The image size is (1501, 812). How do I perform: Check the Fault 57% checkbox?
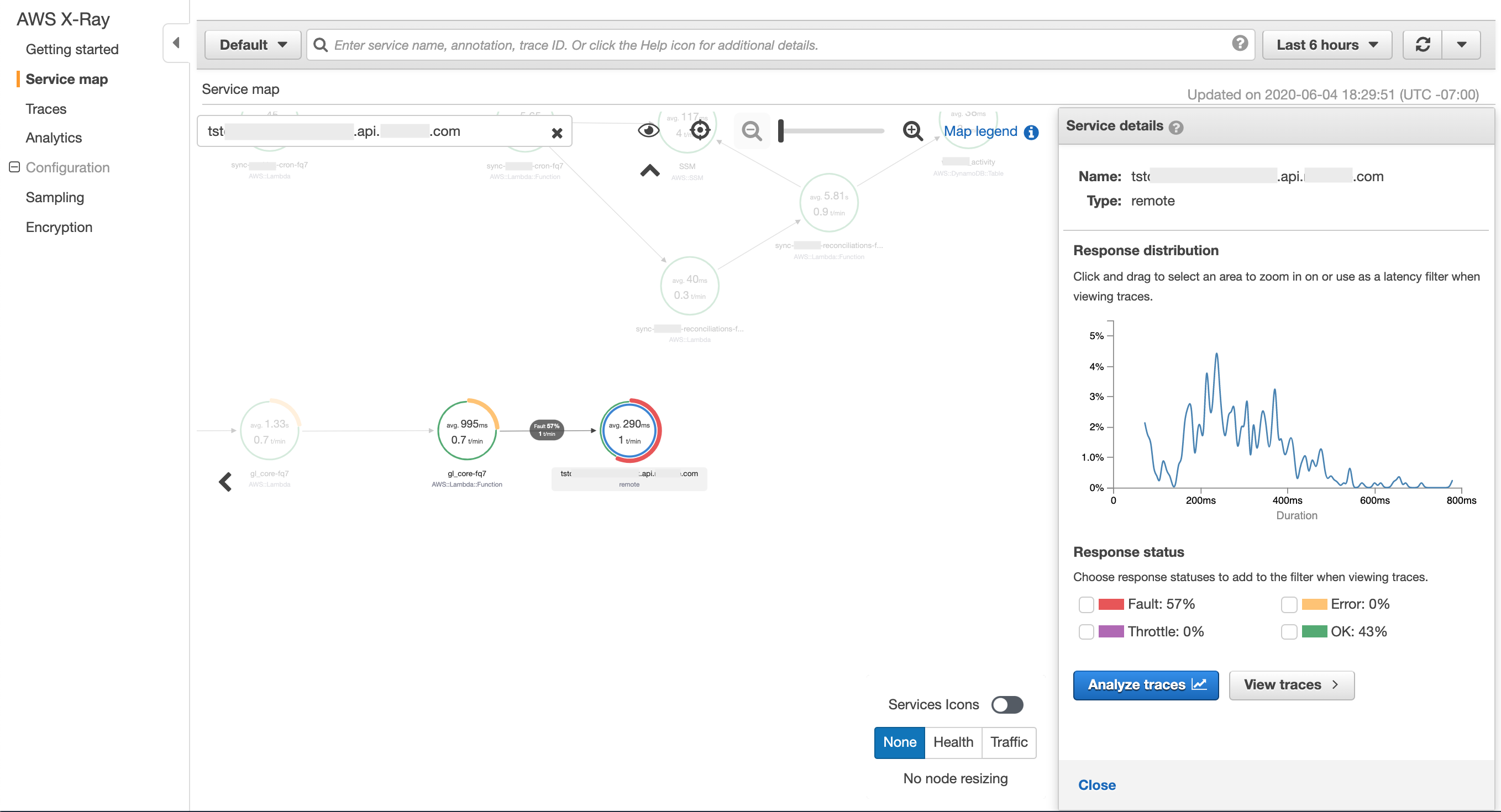1086,605
